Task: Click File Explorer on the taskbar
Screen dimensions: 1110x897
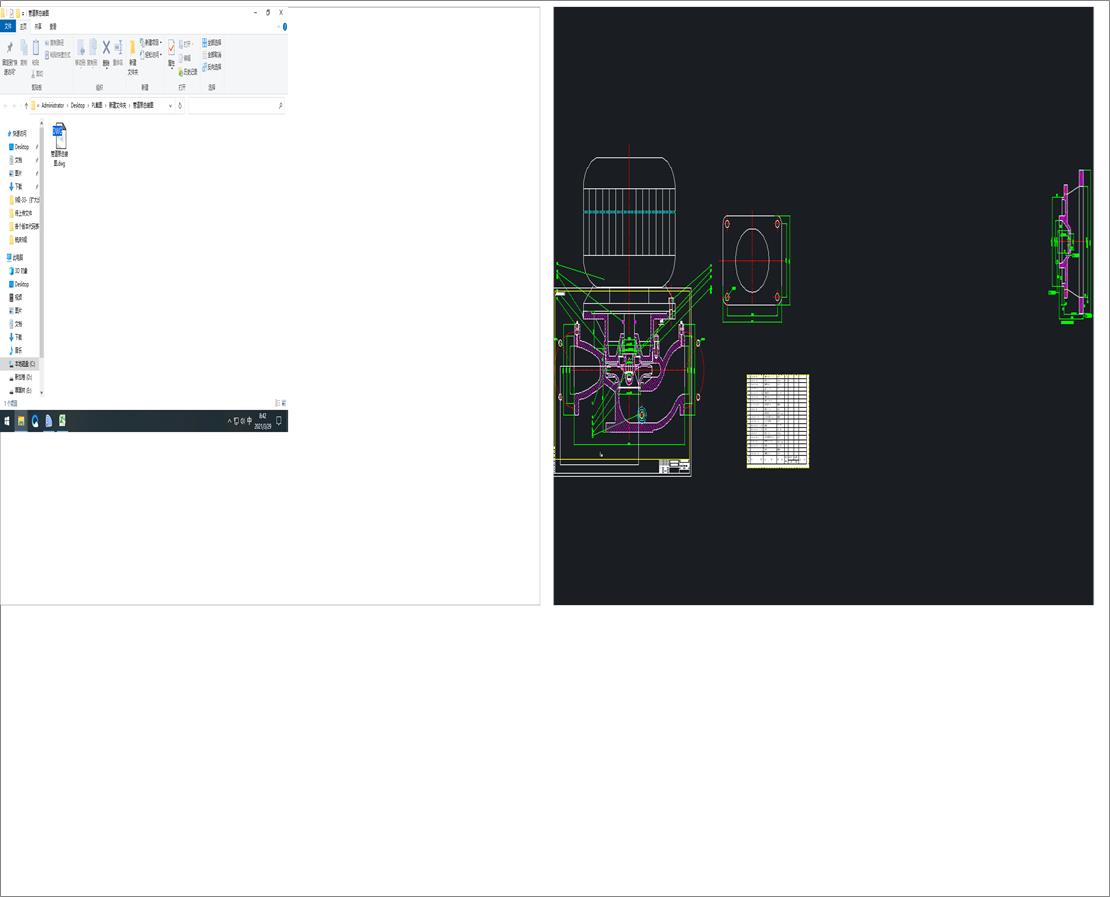Action: (x=21, y=421)
